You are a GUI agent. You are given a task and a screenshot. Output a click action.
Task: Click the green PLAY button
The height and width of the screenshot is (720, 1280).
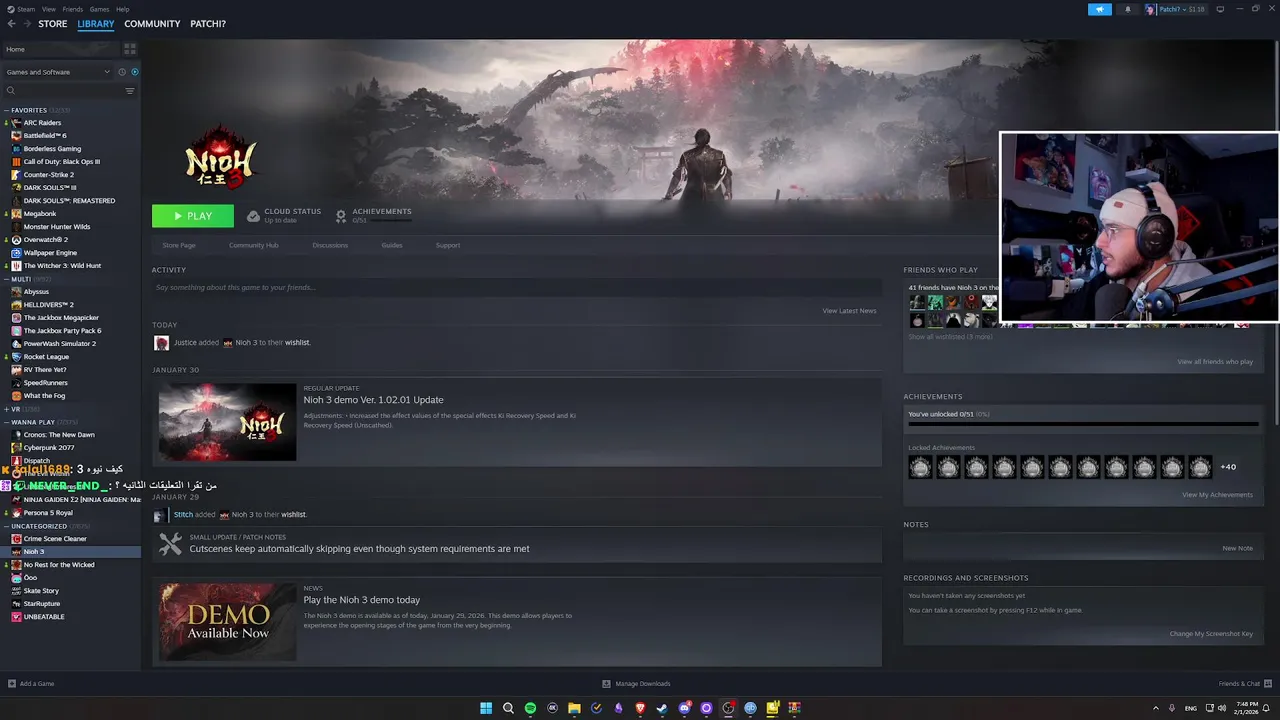click(193, 216)
